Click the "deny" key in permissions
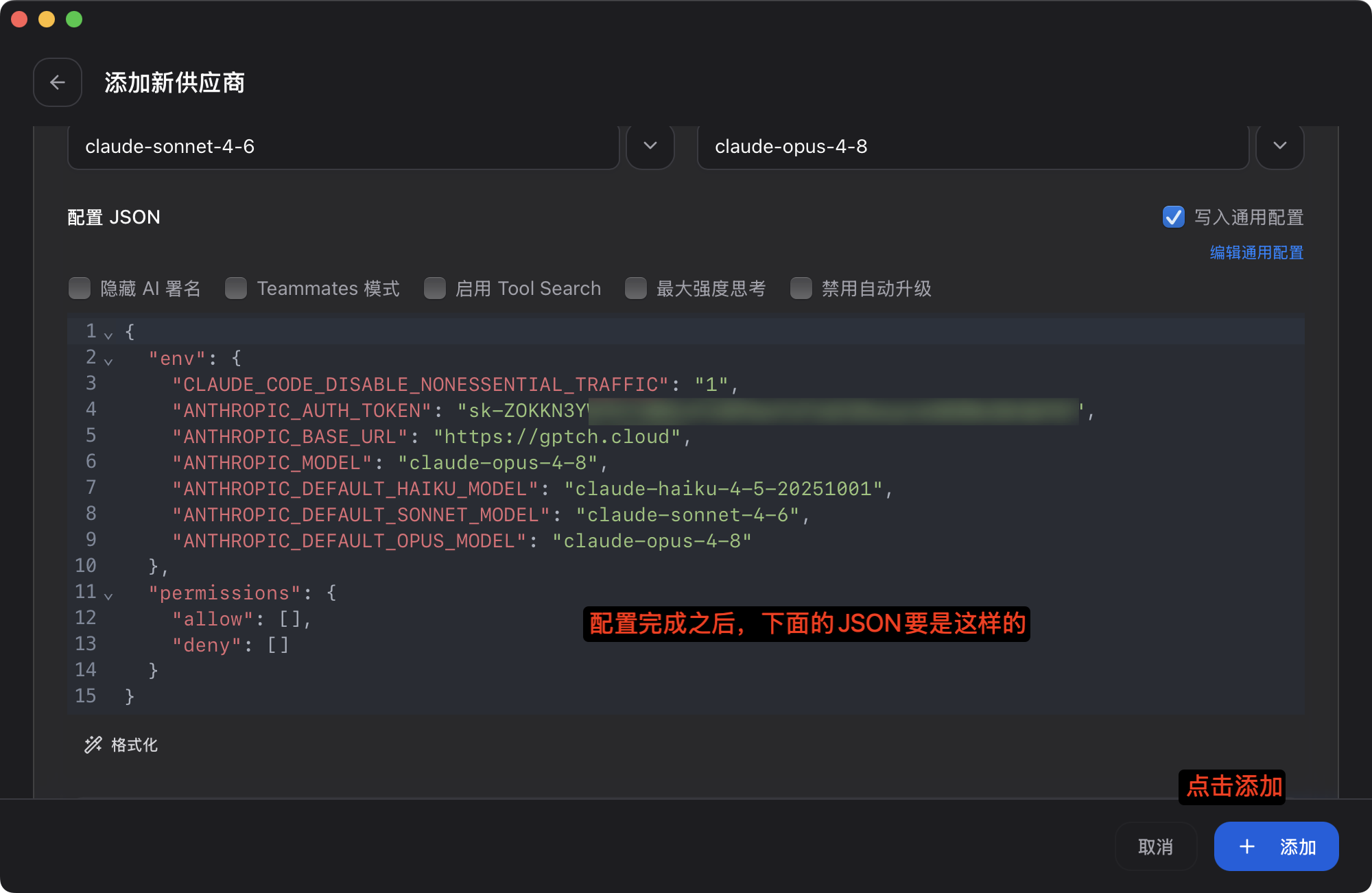 [207, 645]
